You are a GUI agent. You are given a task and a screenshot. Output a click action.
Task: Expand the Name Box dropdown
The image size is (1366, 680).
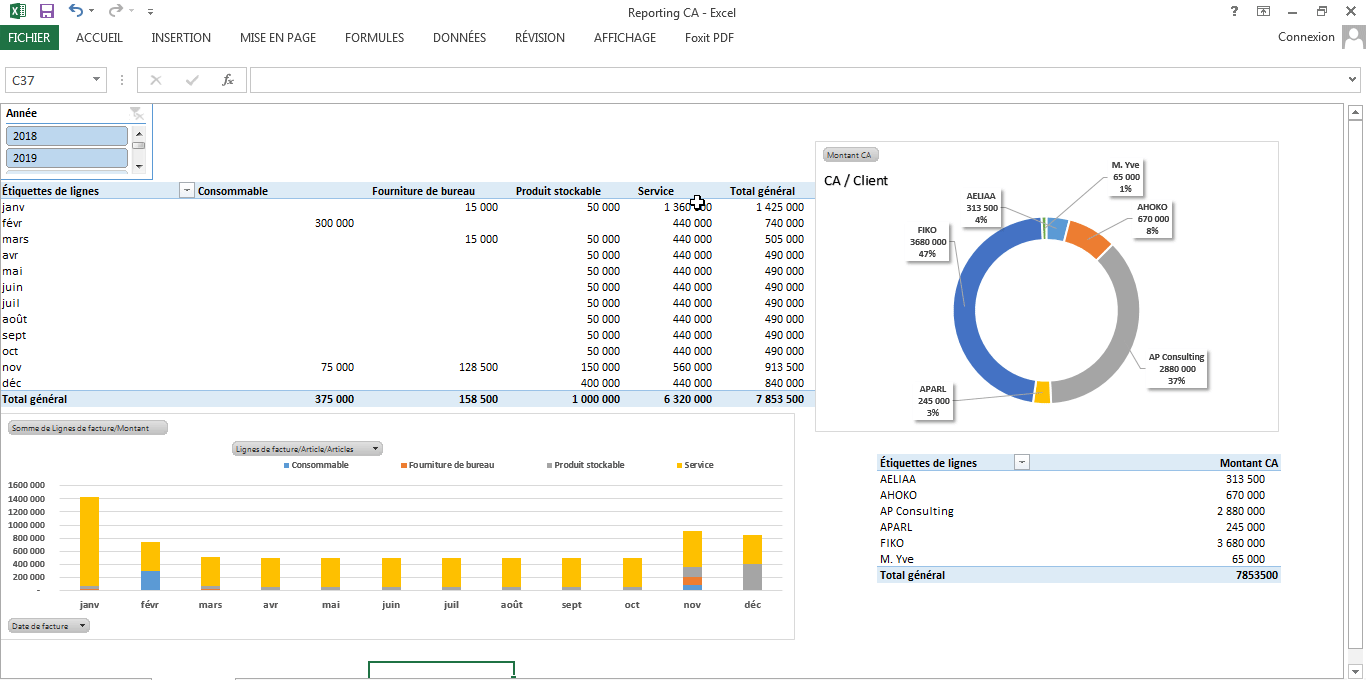point(97,80)
